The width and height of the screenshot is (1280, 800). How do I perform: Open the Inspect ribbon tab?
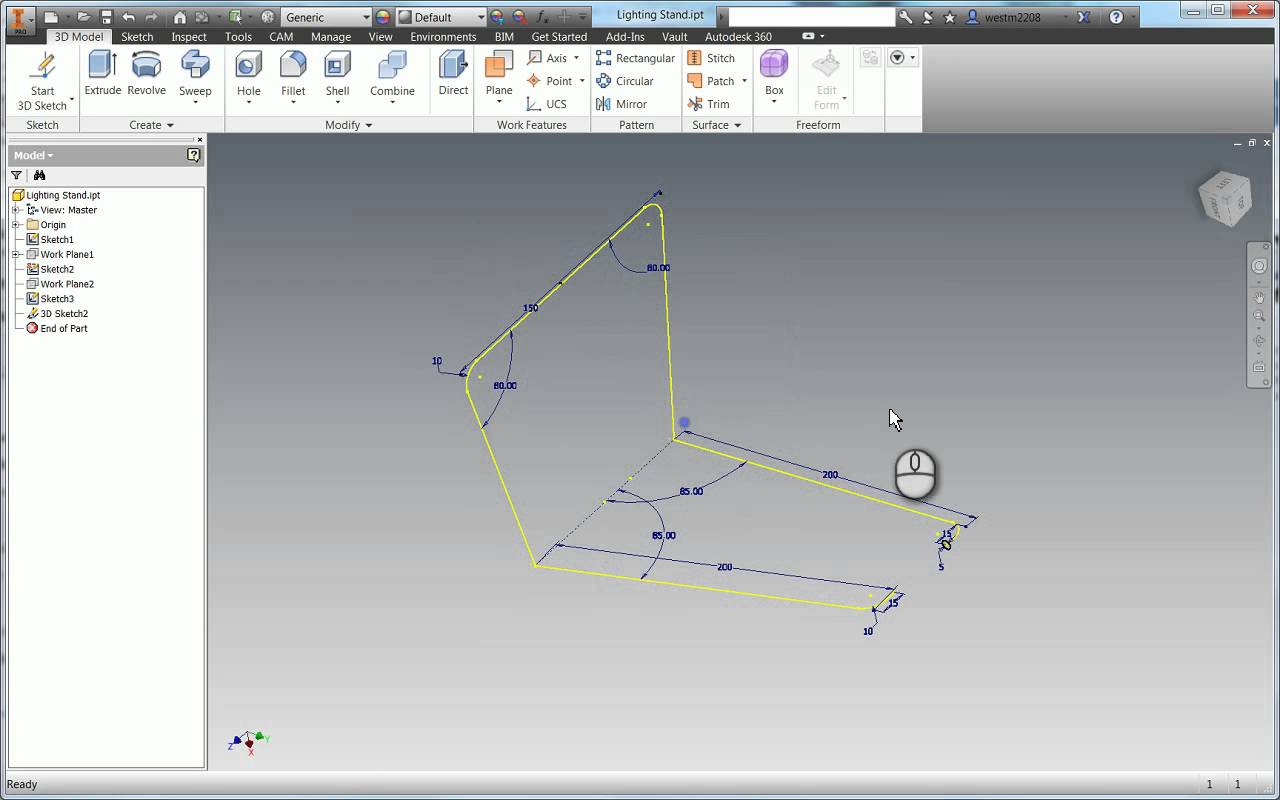pos(189,36)
